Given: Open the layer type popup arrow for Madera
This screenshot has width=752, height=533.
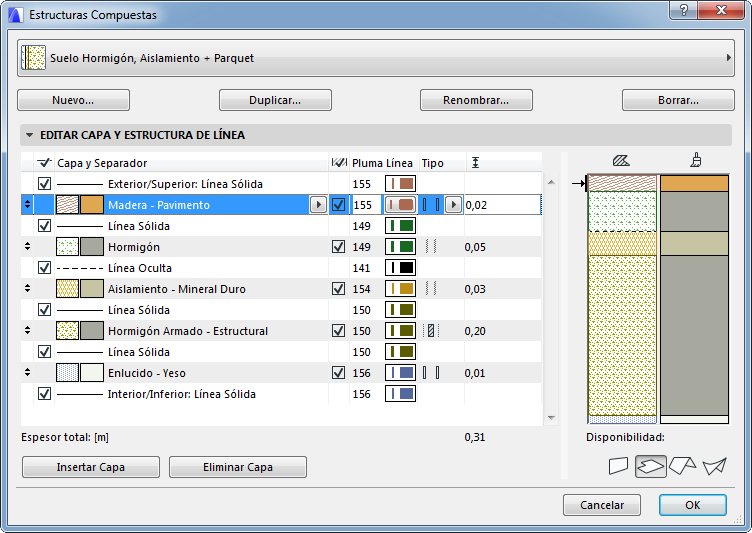Looking at the screenshot, I should click(x=453, y=205).
